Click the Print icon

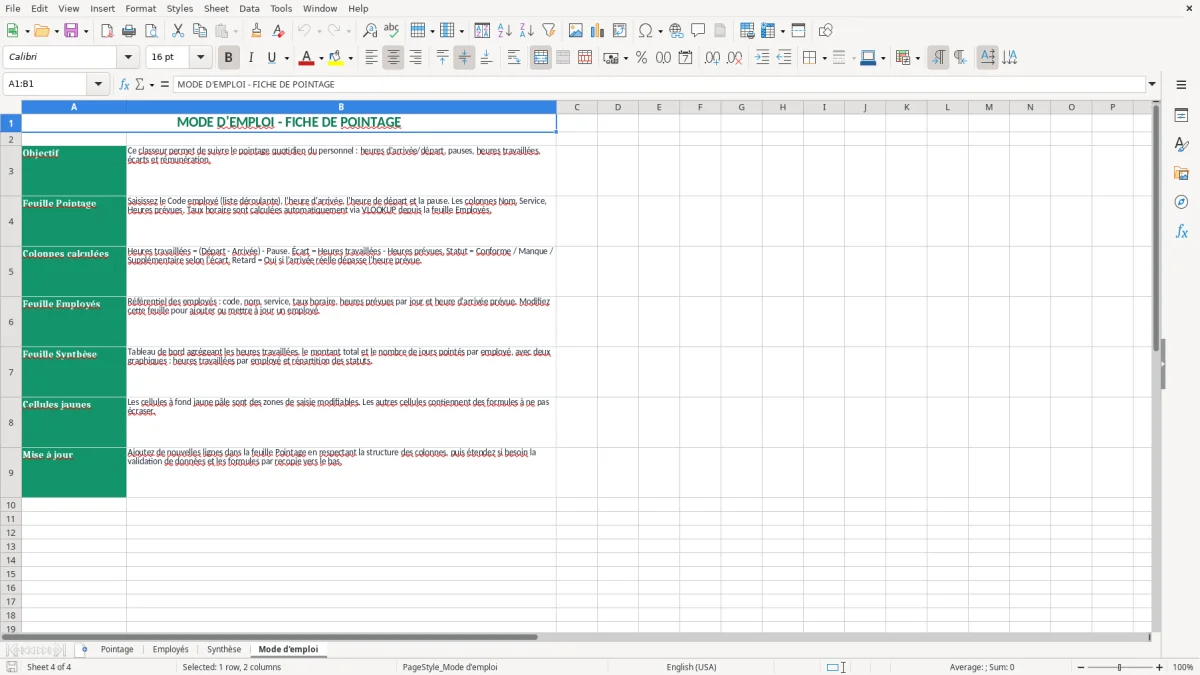[x=129, y=31]
